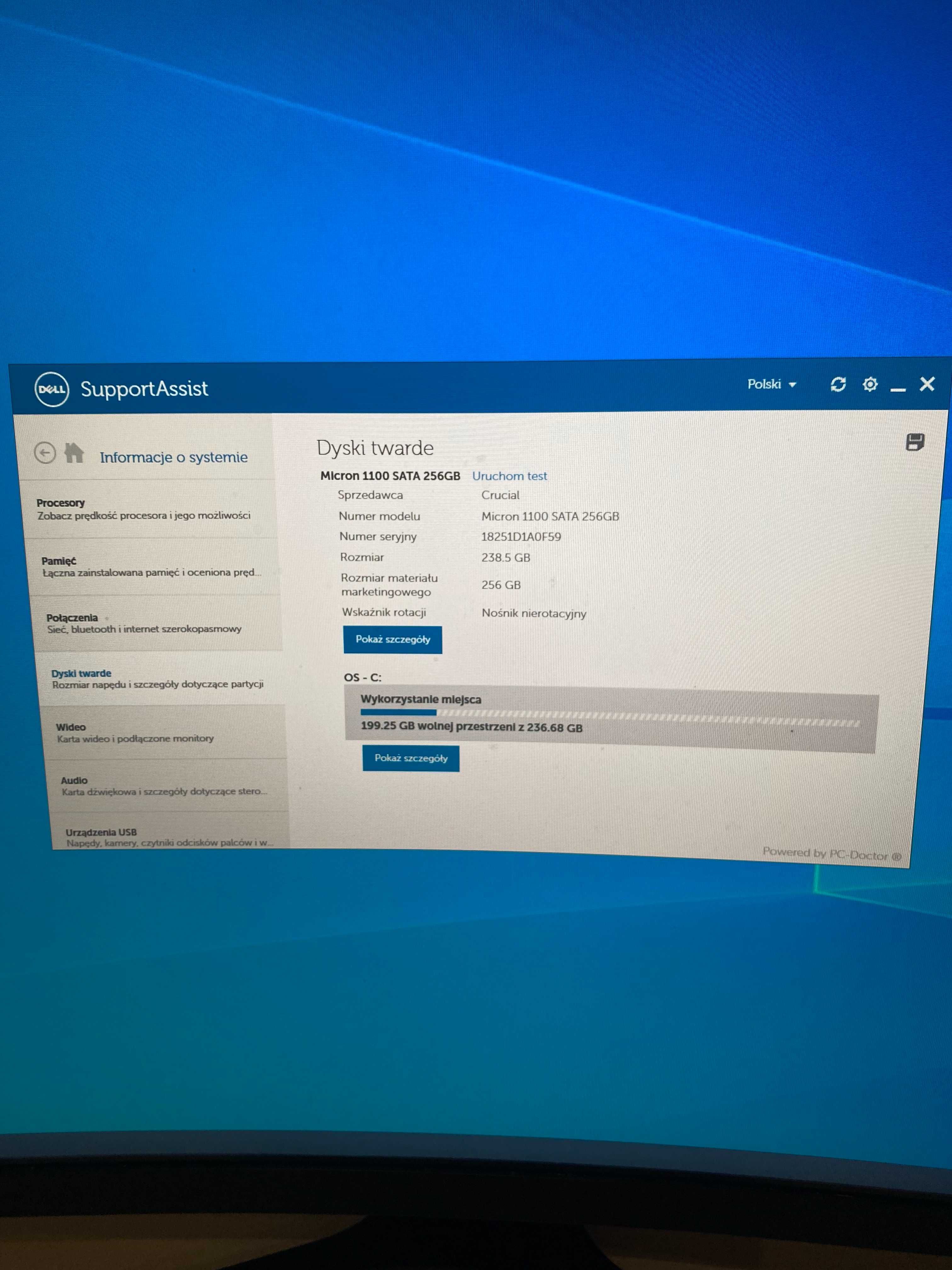Click the size value 238.5 GB

506,558
